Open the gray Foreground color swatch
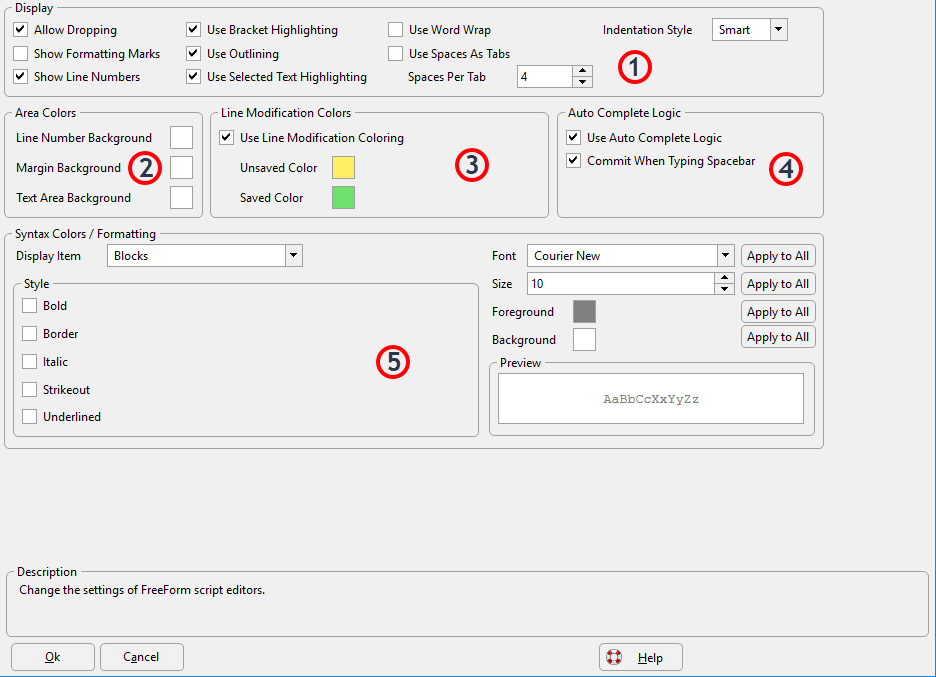This screenshot has height=677, width=936. pos(584,311)
